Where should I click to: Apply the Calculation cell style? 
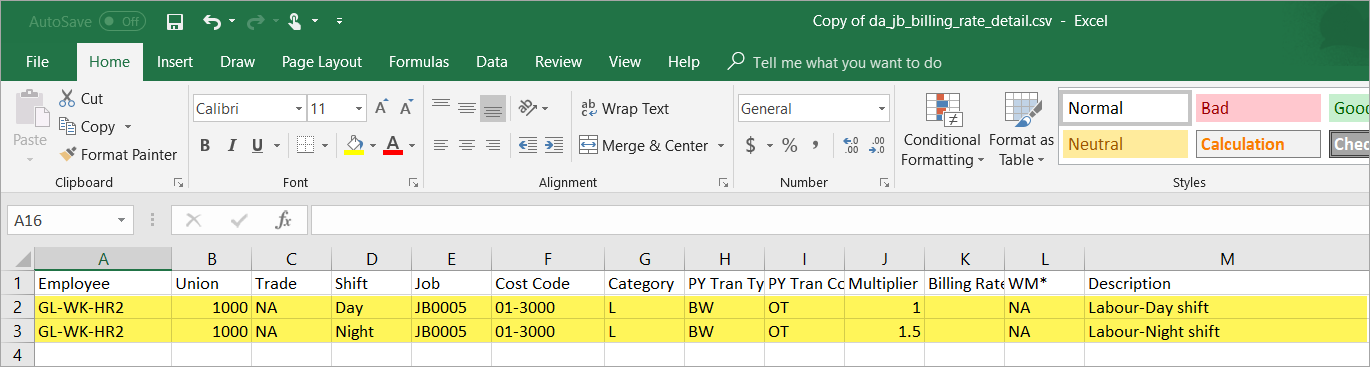coord(1258,144)
